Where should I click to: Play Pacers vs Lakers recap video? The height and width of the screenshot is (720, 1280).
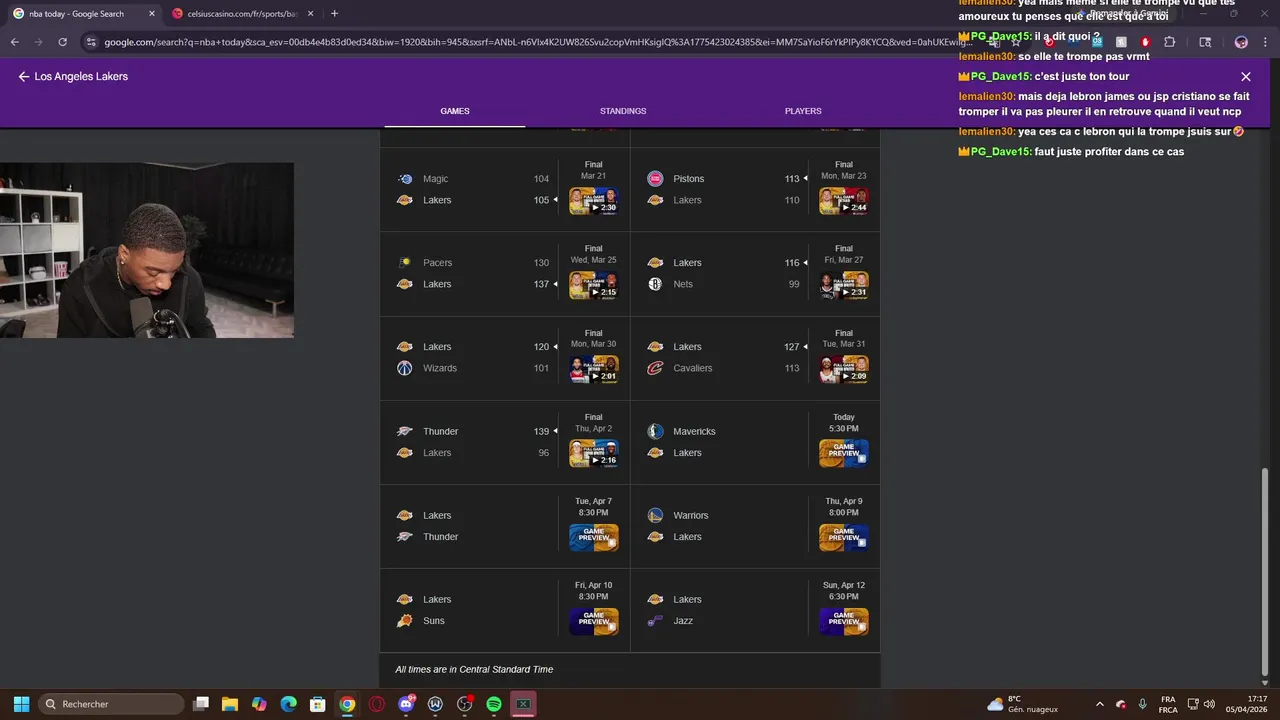tap(594, 285)
